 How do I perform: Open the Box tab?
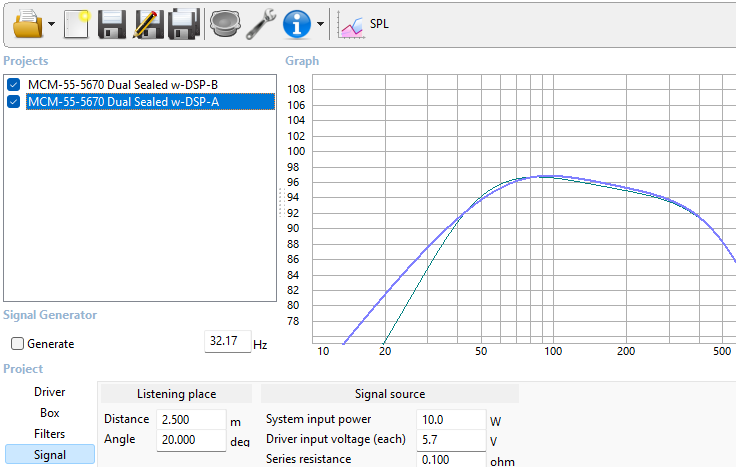click(x=50, y=413)
